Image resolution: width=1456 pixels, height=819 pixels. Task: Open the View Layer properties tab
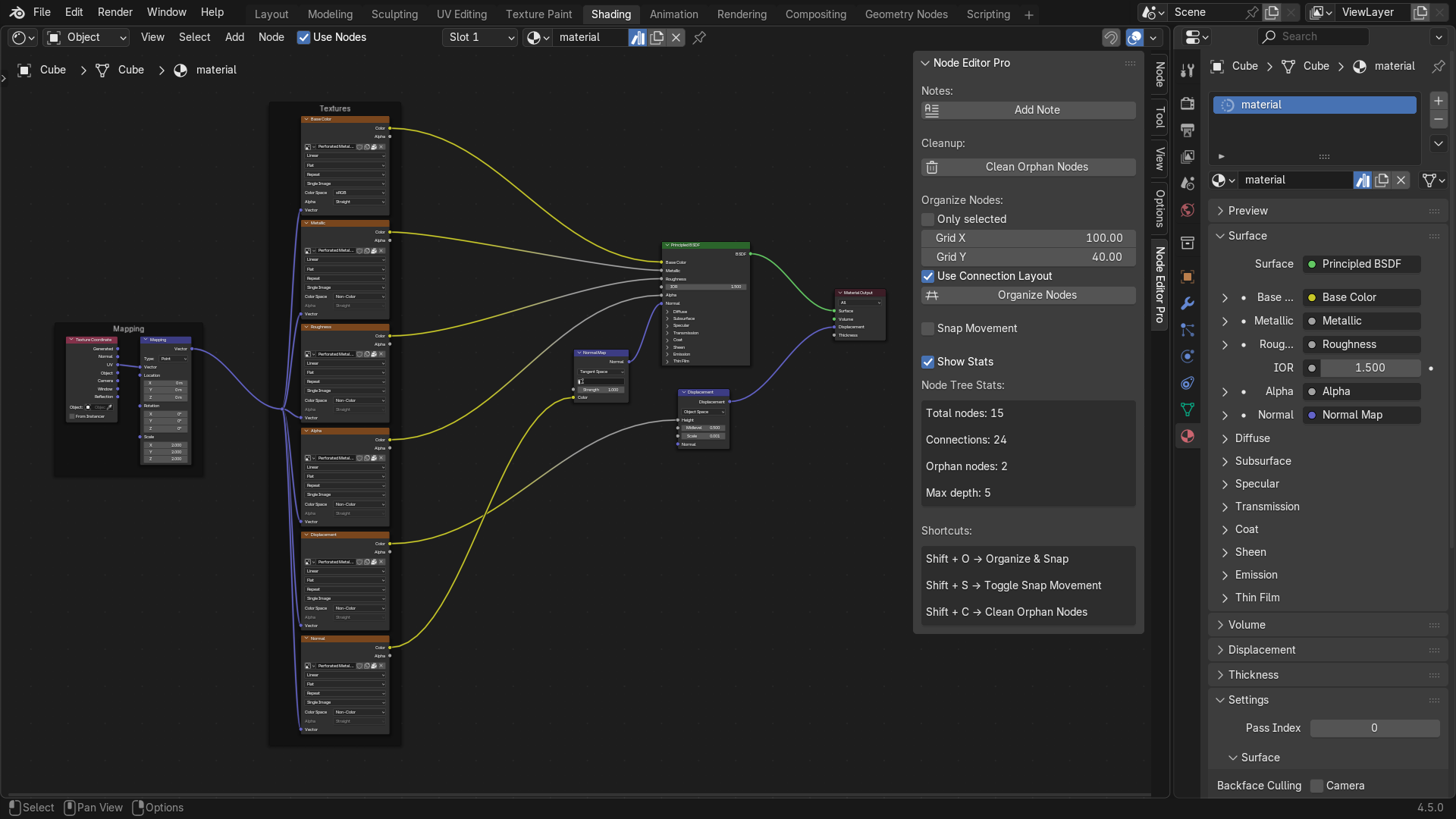1188,157
